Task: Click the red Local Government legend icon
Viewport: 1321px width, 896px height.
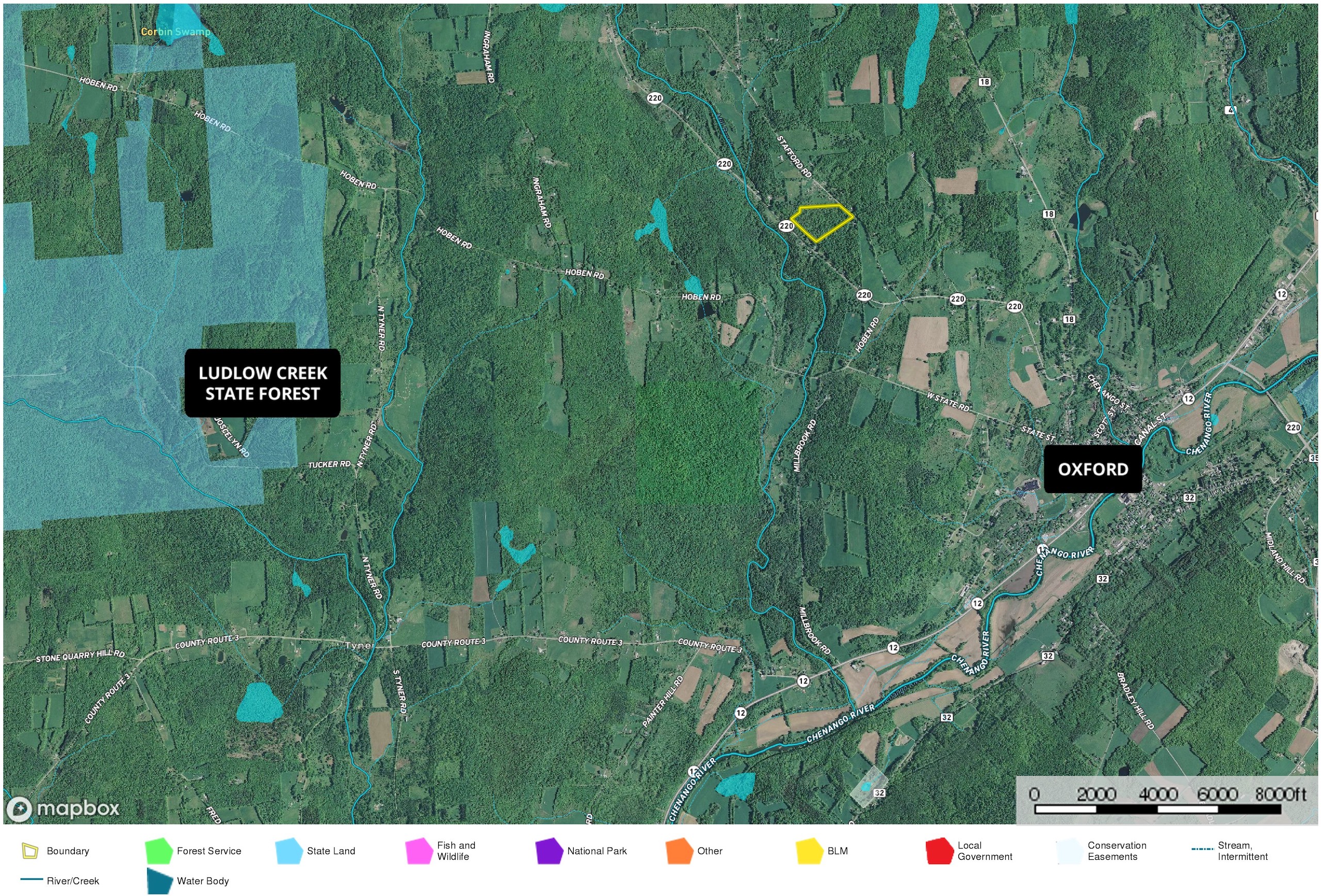Action: tap(939, 851)
